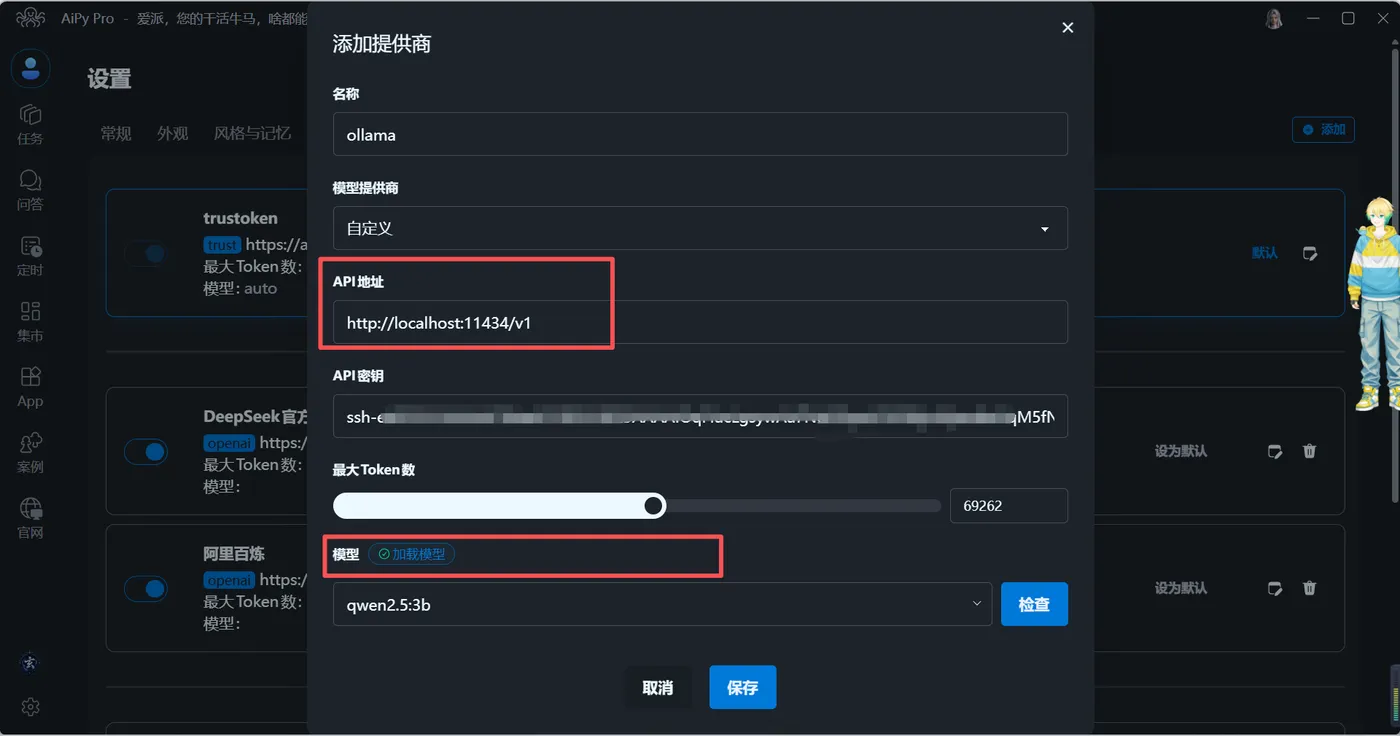Toggle the DeepSeek官方 provider switch
This screenshot has width=1400, height=736.
pyautogui.click(x=146, y=452)
